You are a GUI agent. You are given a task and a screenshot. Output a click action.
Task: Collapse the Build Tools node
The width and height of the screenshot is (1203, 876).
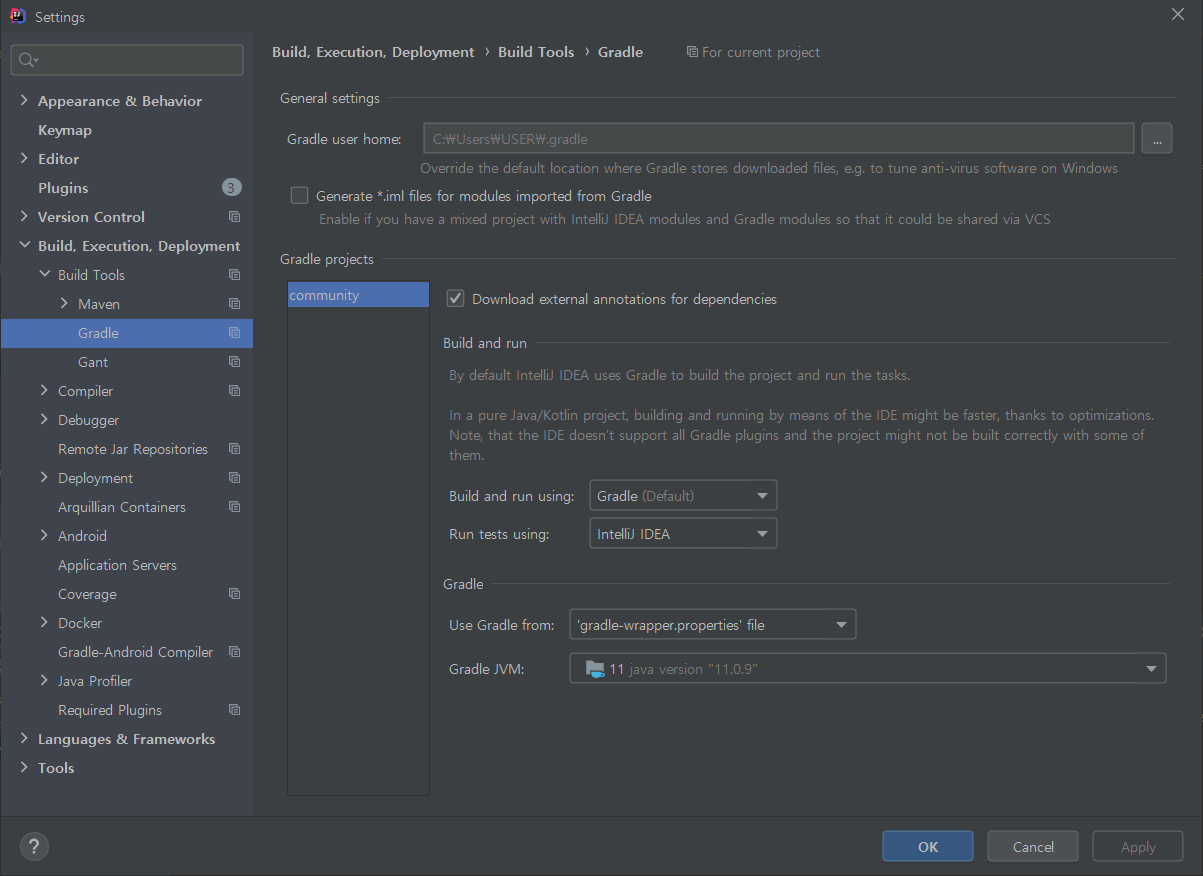tap(44, 275)
